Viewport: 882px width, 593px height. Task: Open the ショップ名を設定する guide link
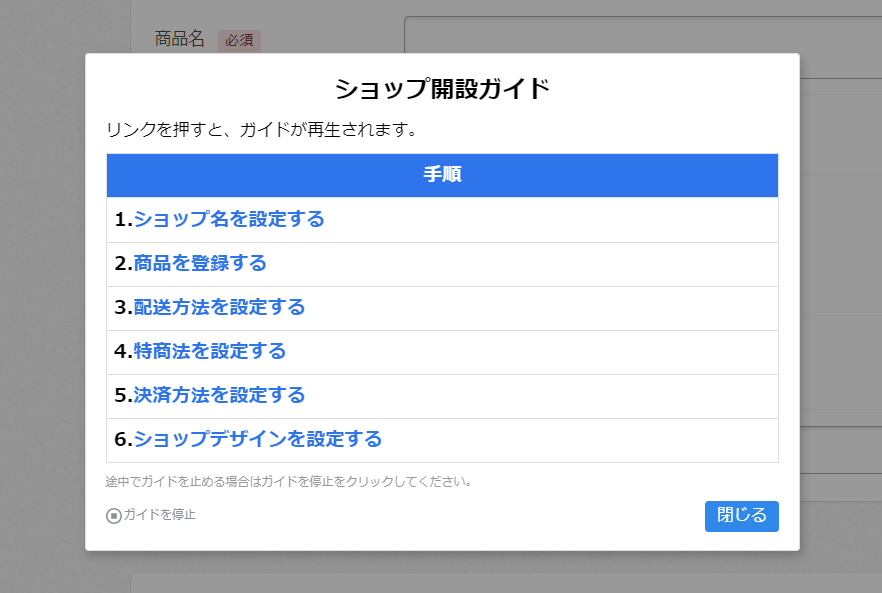[x=229, y=219]
